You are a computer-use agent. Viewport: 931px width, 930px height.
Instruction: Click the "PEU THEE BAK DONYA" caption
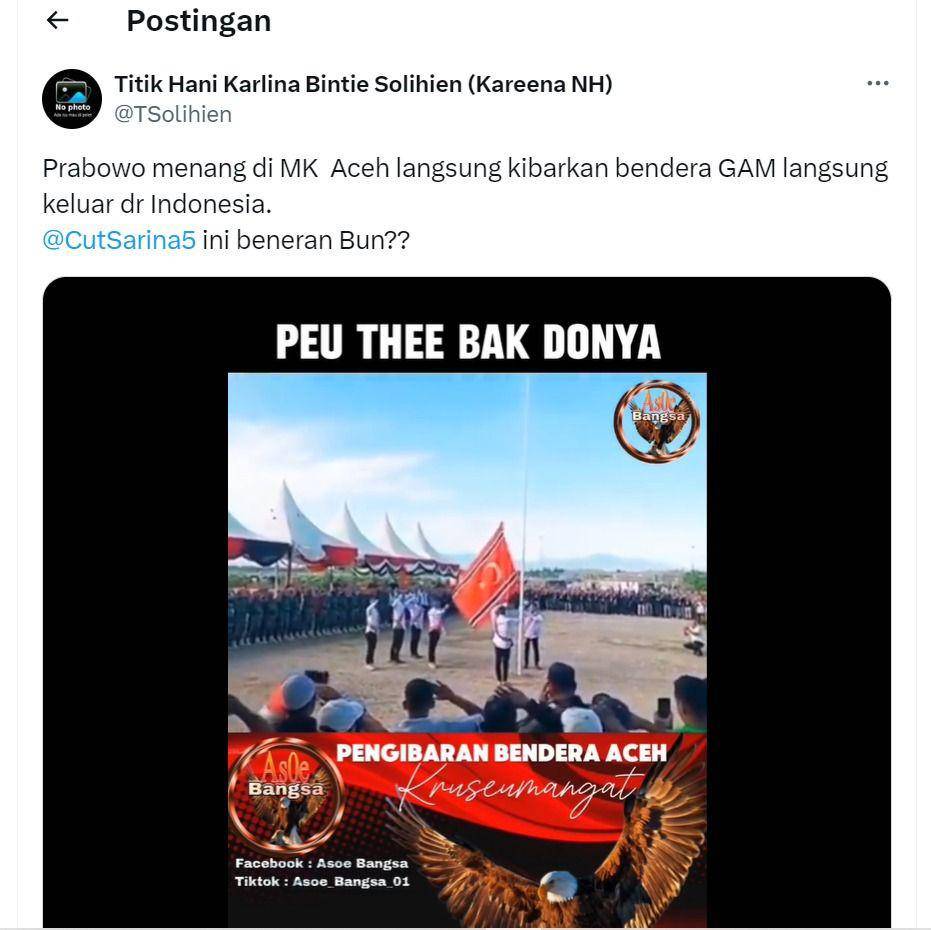tap(468, 342)
